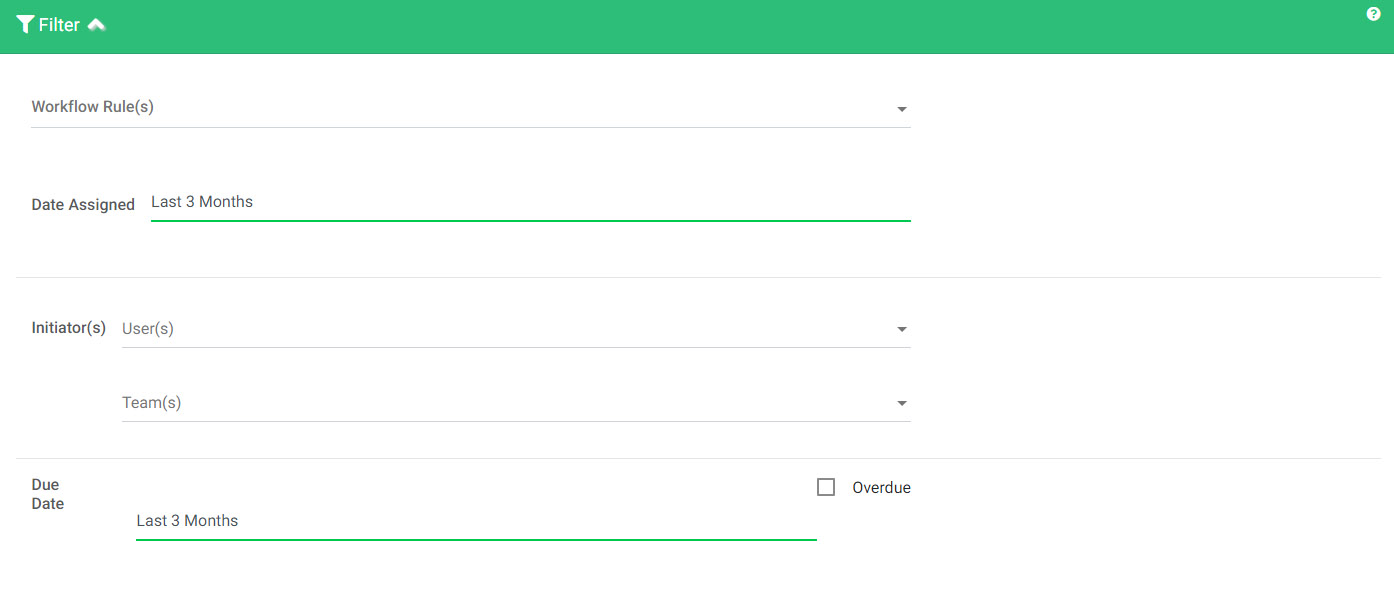Open the help question mark icon
This screenshot has width=1394, height=599.
(1373, 13)
